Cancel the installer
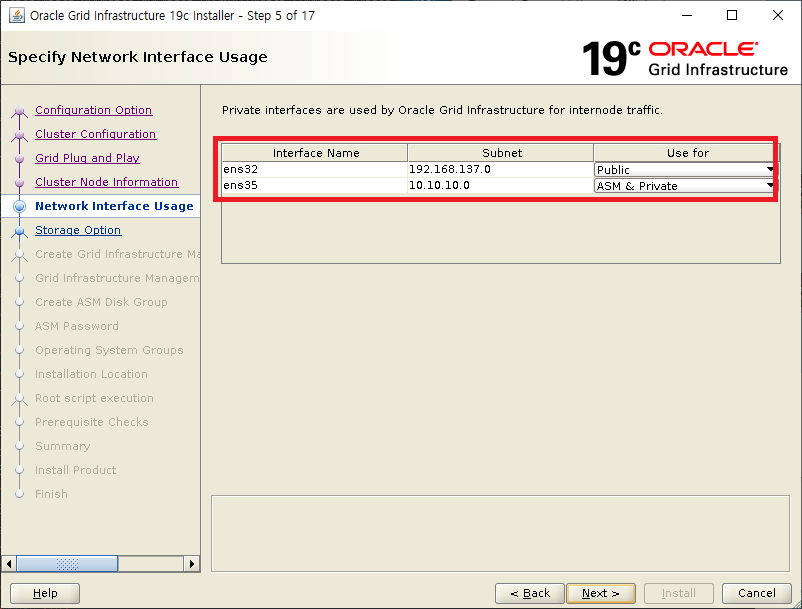Screen dimensions: 802x609 coord(756,593)
